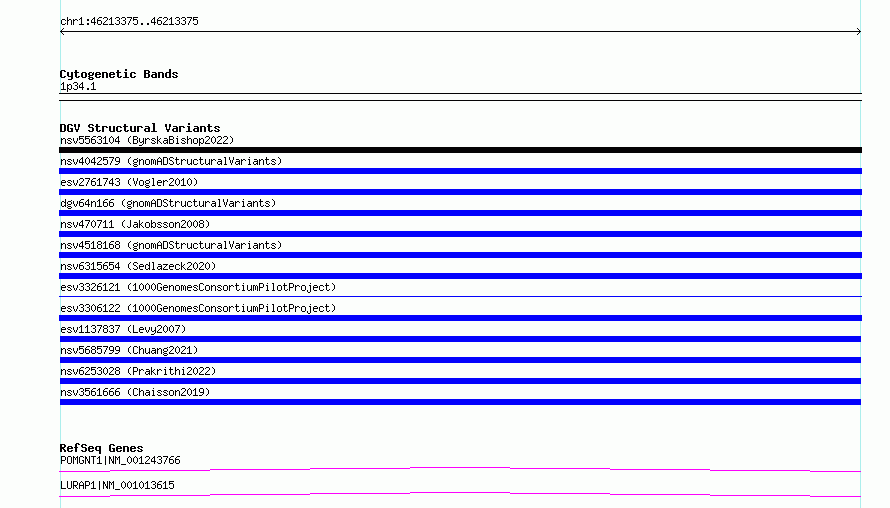890x508 pixels.
Task: Click variant label nsv6253028 (Prakrithi2022)
Action: (138, 371)
